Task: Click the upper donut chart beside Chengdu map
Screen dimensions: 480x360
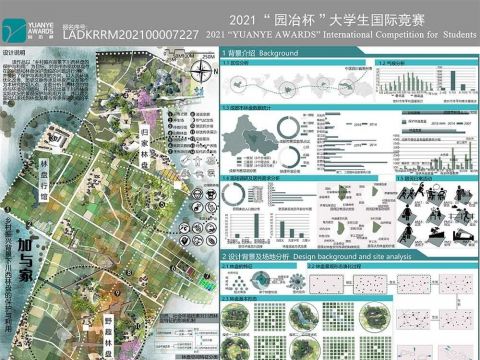Action: (288, 128)
